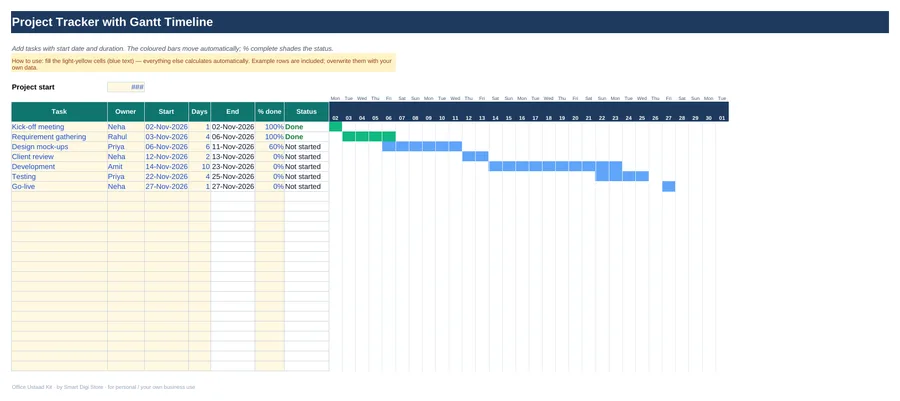Click the 'Project start' label
Viewport: 900px width, 401px height.
click(33, 87)
